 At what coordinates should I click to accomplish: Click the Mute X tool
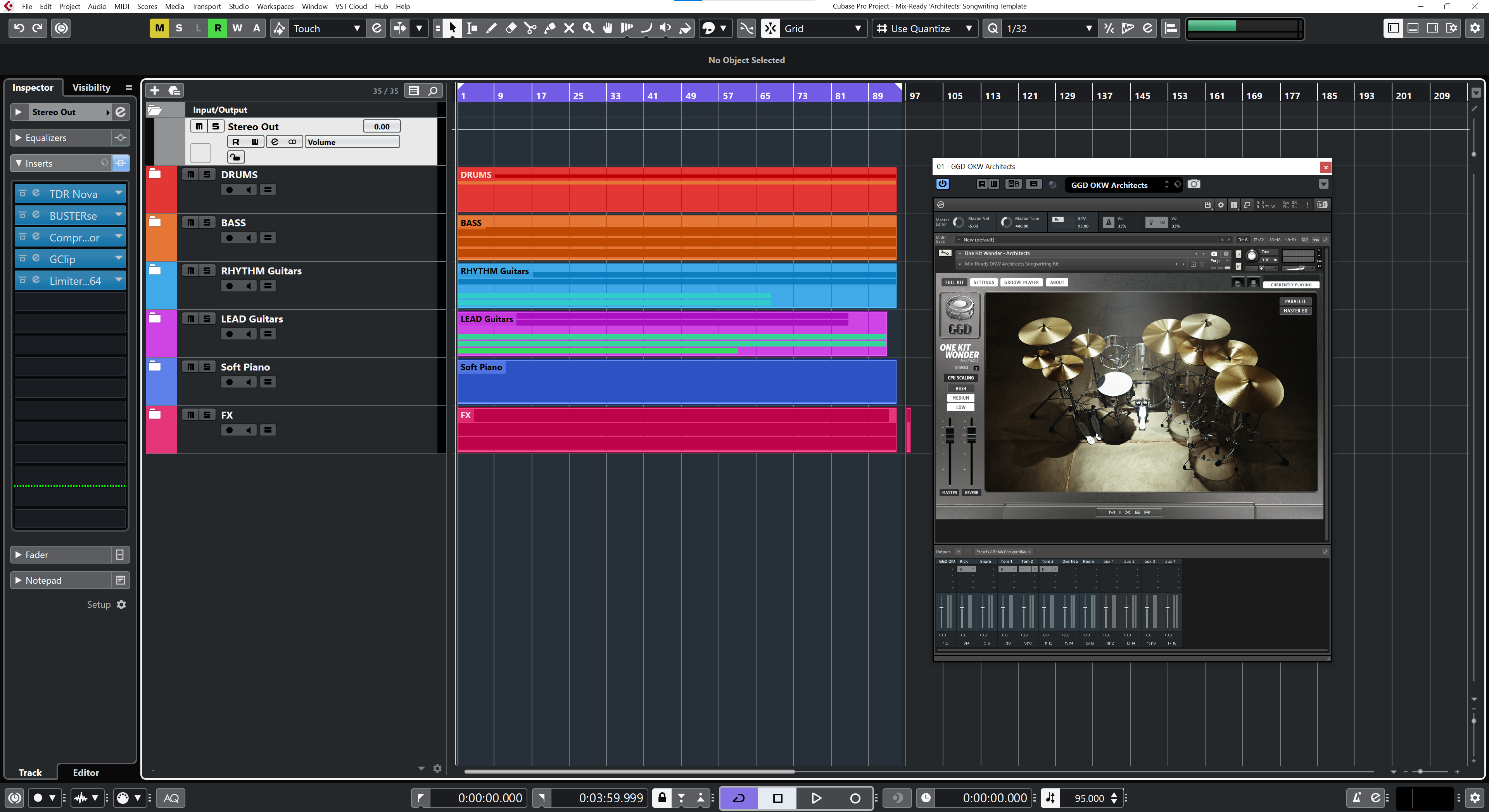pos(569,28)
